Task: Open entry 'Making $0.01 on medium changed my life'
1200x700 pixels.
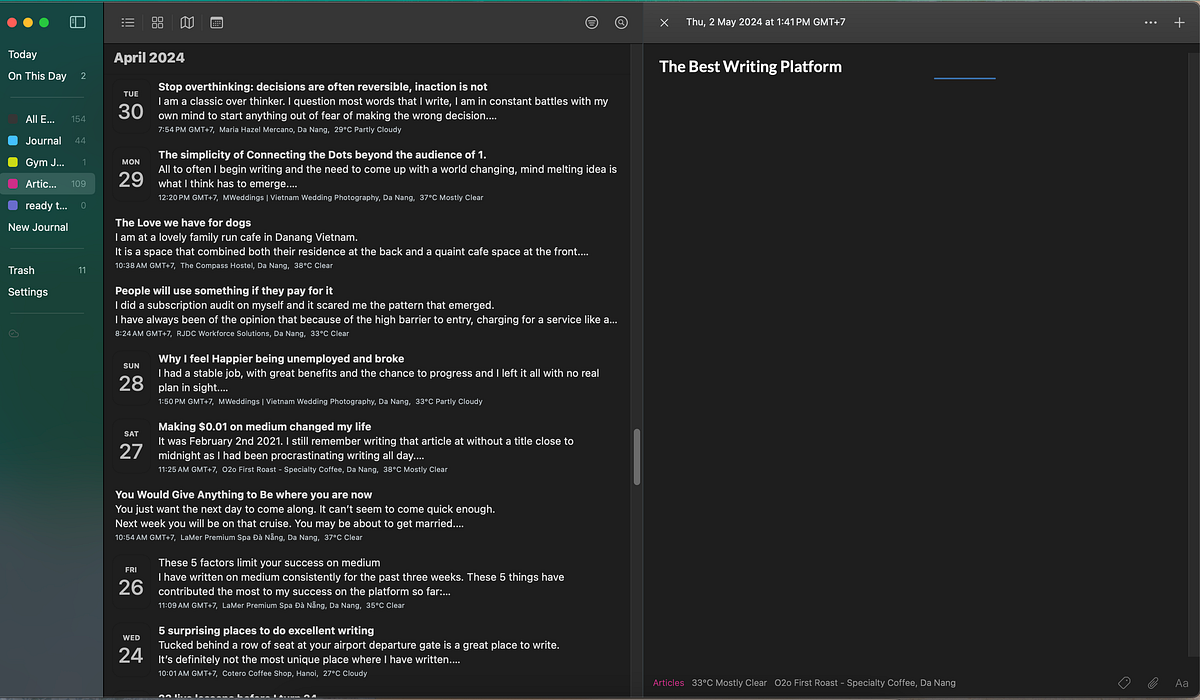Action: [x=366, y=448]
